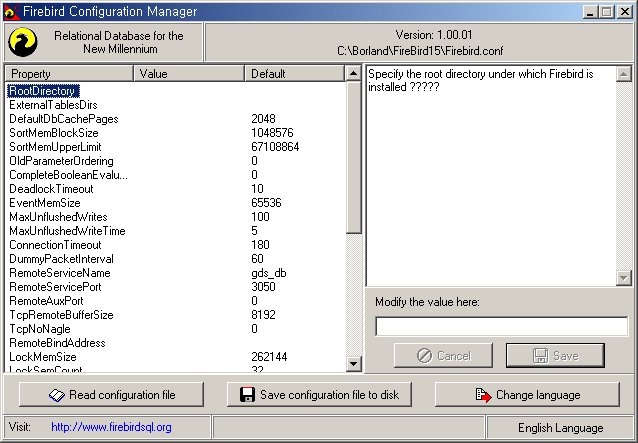Click the Cancel button
The width and height of the screenshot is (638, 443).
click(x=443, y=356)
